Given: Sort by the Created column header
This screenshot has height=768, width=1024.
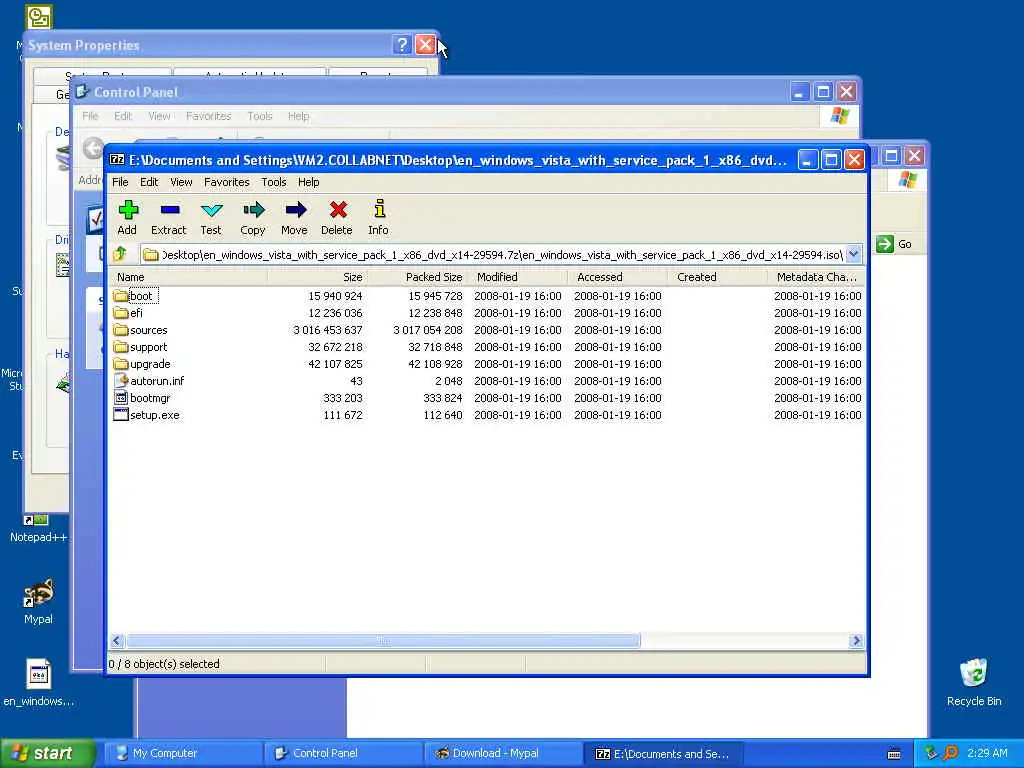Looking at the screenshot, I should pos(718,277).
